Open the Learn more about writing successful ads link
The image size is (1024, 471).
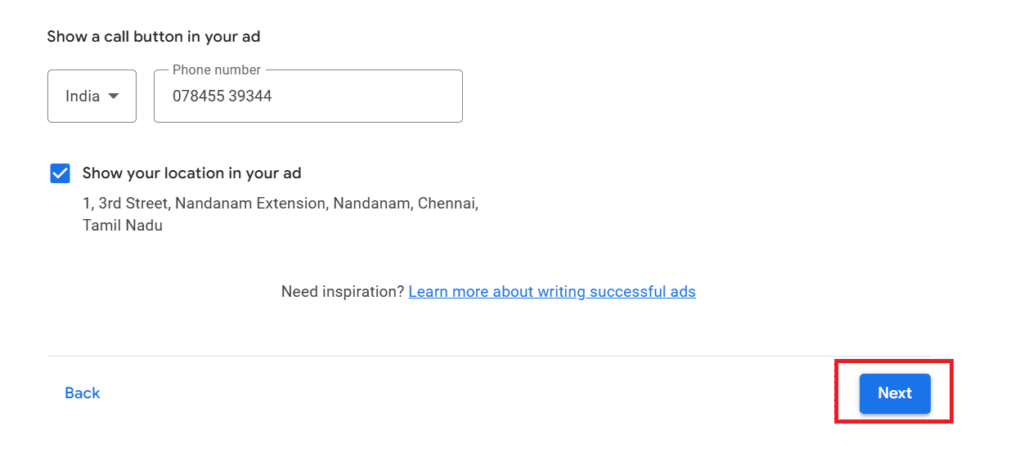[552, 292]
